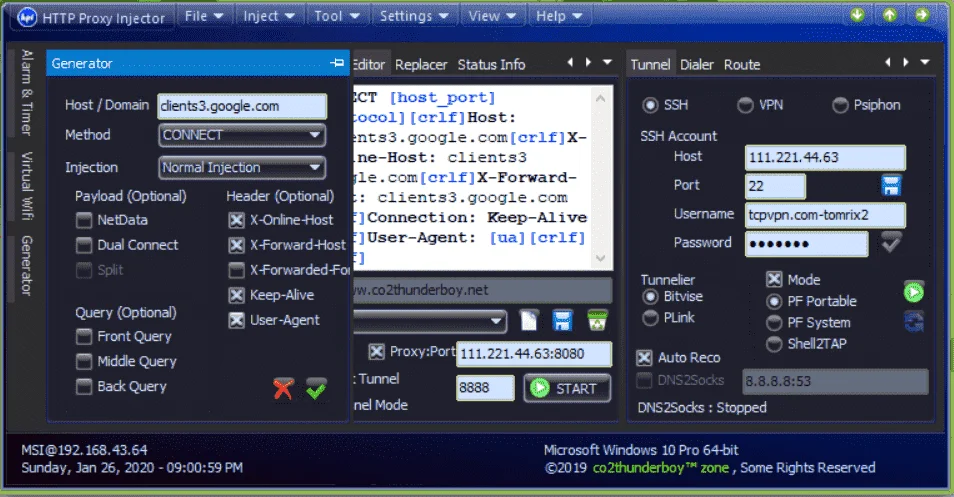
Task: Open the View menu
Action: tap(492, 16)
